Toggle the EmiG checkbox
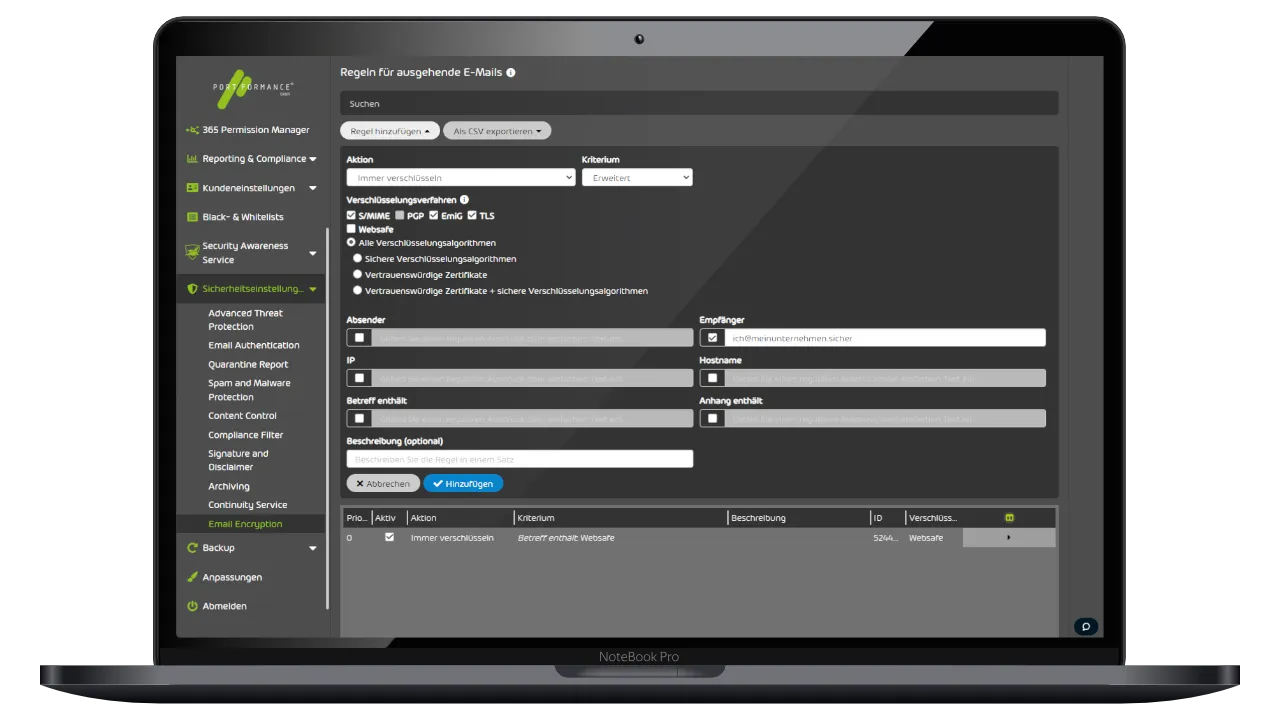Viewport: 1280px width, 720px height. click(x=433, y=216)
